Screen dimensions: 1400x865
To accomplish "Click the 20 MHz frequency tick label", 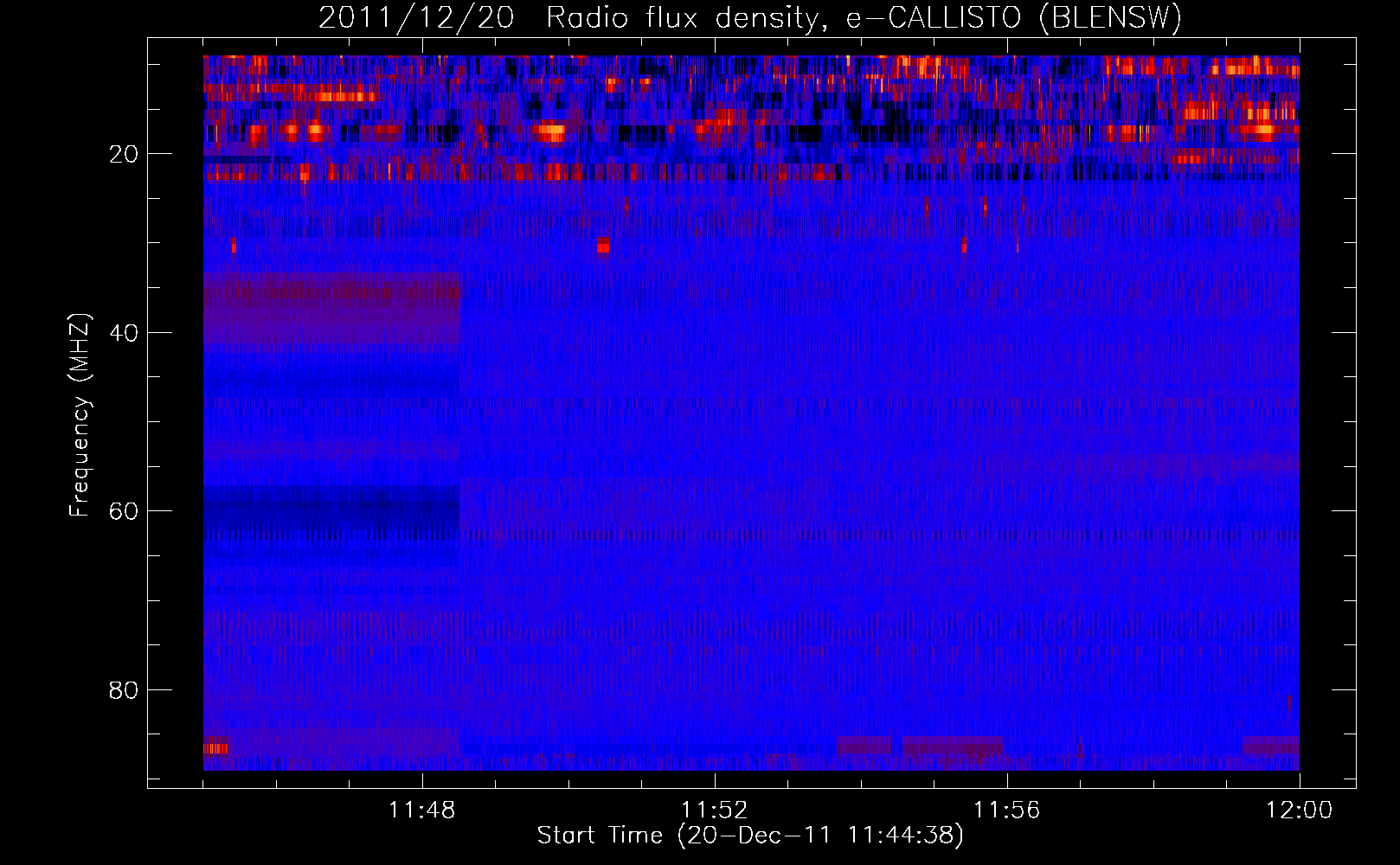I will (125, 154).
